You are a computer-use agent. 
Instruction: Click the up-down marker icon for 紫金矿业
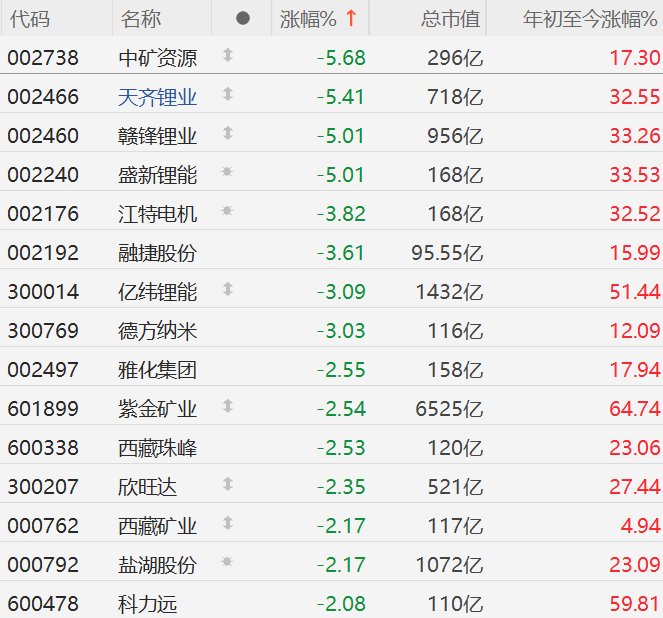[x=228, y=406]
